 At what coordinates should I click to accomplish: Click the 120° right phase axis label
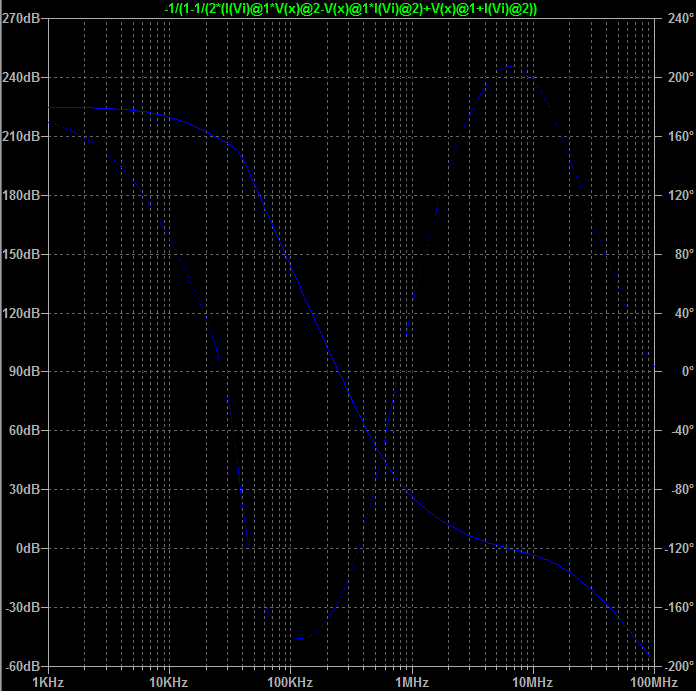pos(680,195)
